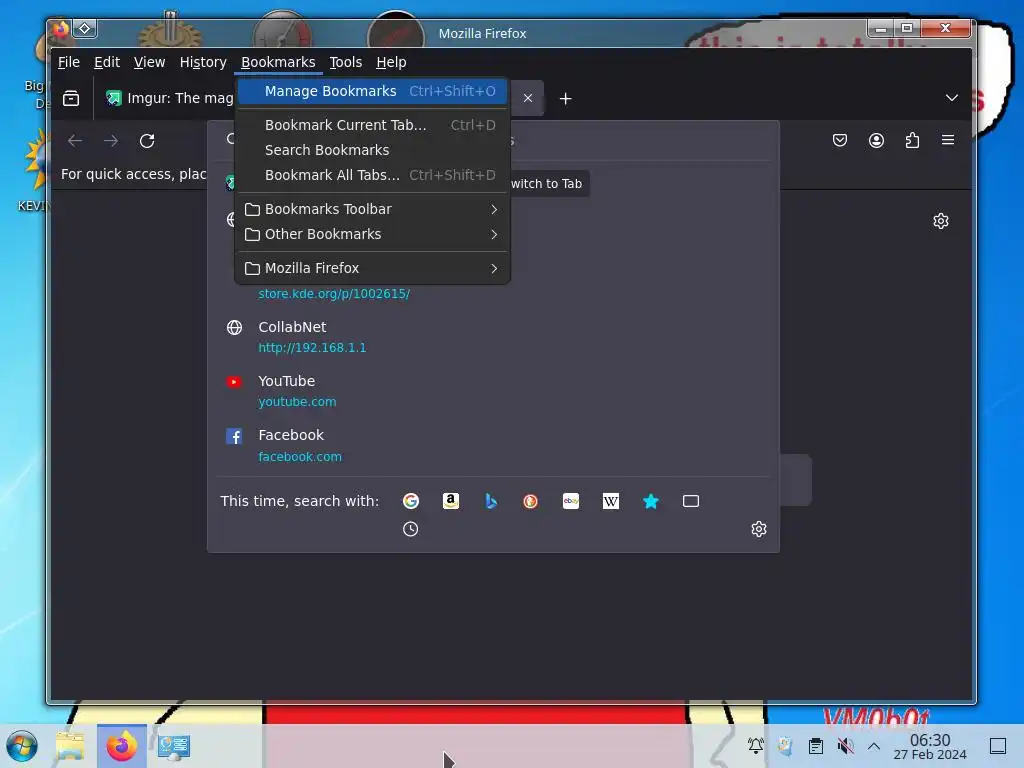Open new tab page settings gear
The image size is (1024, 768).
pos(940,221)
